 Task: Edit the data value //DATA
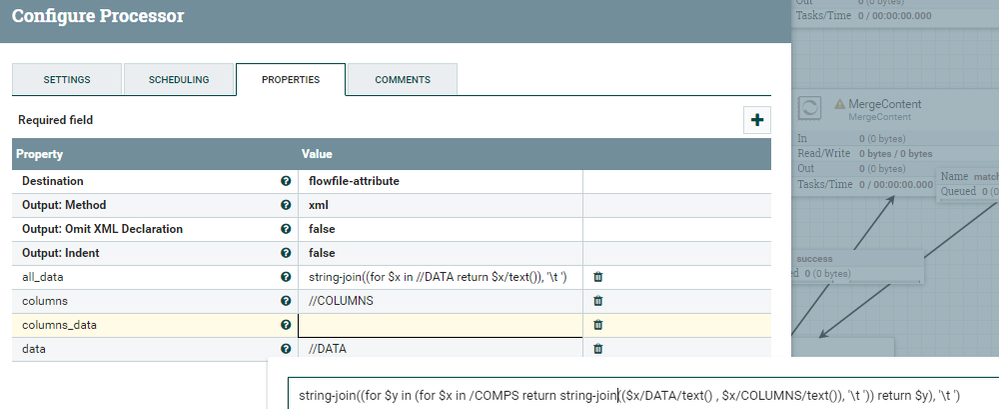click(440, 349)
